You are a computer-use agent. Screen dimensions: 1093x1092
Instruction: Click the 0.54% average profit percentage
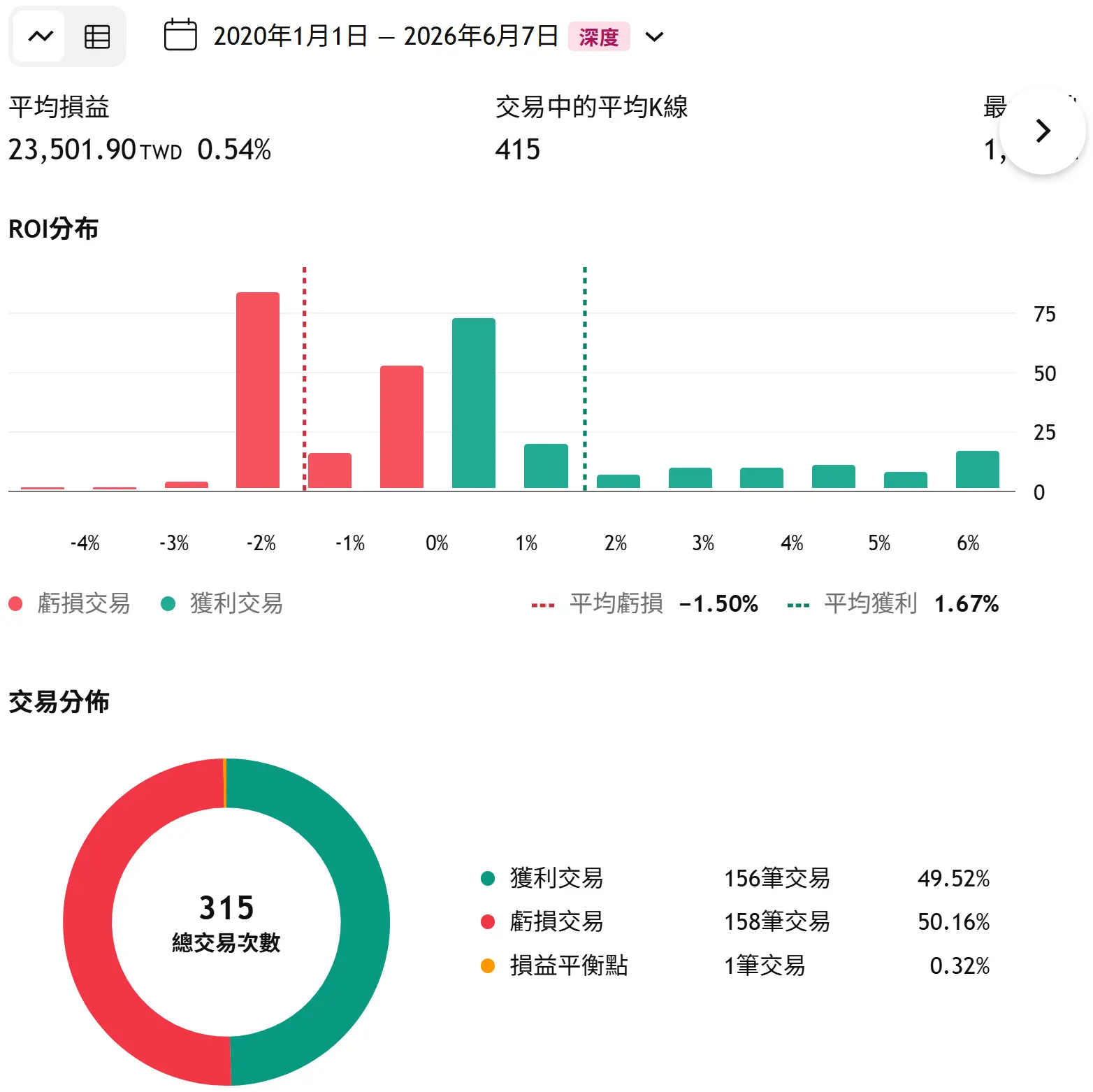pyautogui.click(x=234, y=150)
